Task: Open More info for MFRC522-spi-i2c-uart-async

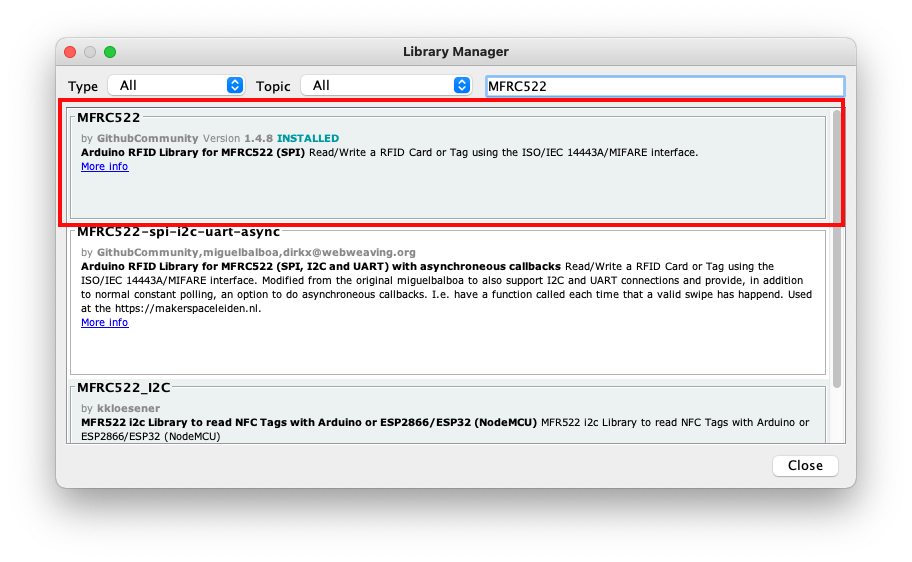Action: 105,322
